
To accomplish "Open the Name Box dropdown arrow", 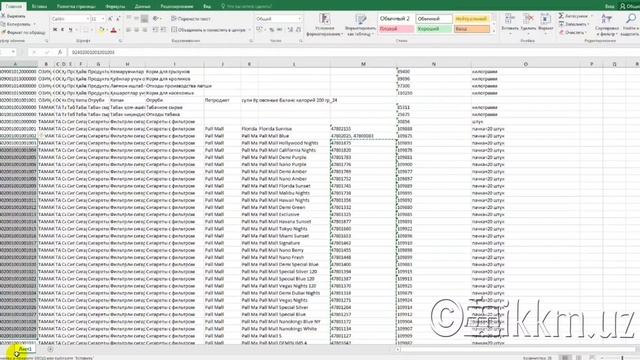I will [x=13, y=52].
